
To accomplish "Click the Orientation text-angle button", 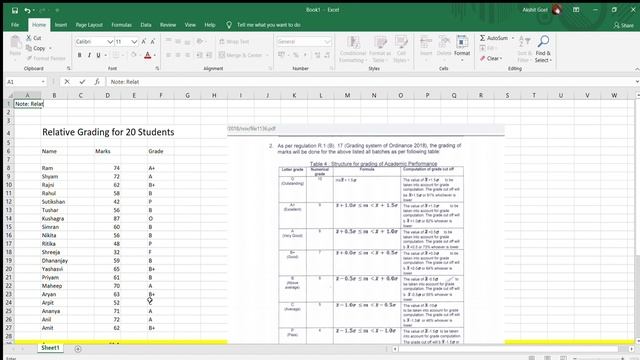I will (200, 41).
